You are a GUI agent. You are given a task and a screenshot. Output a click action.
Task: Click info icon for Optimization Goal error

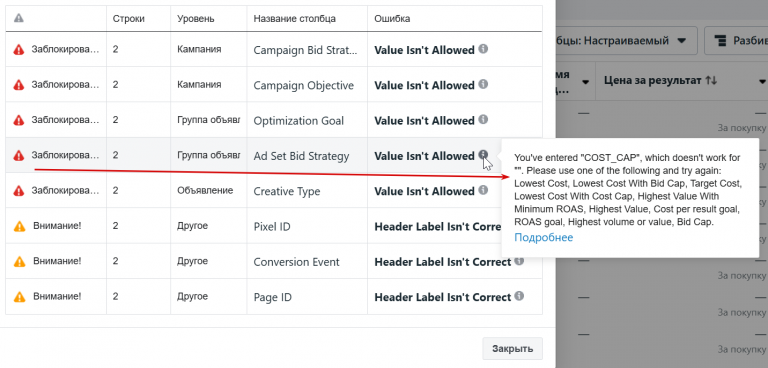483,120
